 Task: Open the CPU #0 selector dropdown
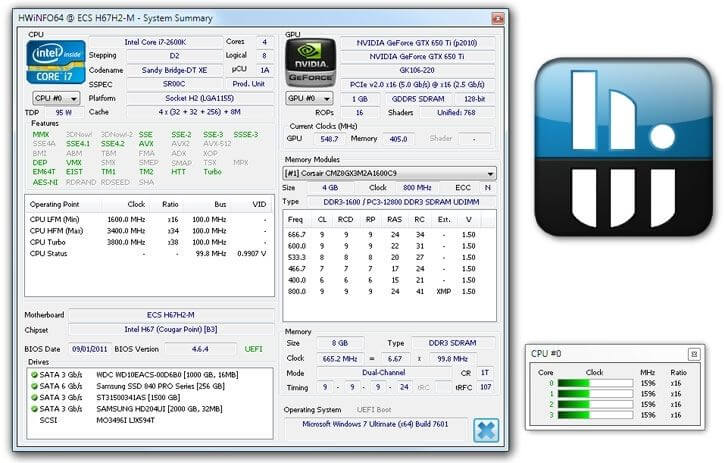point(57,98)
